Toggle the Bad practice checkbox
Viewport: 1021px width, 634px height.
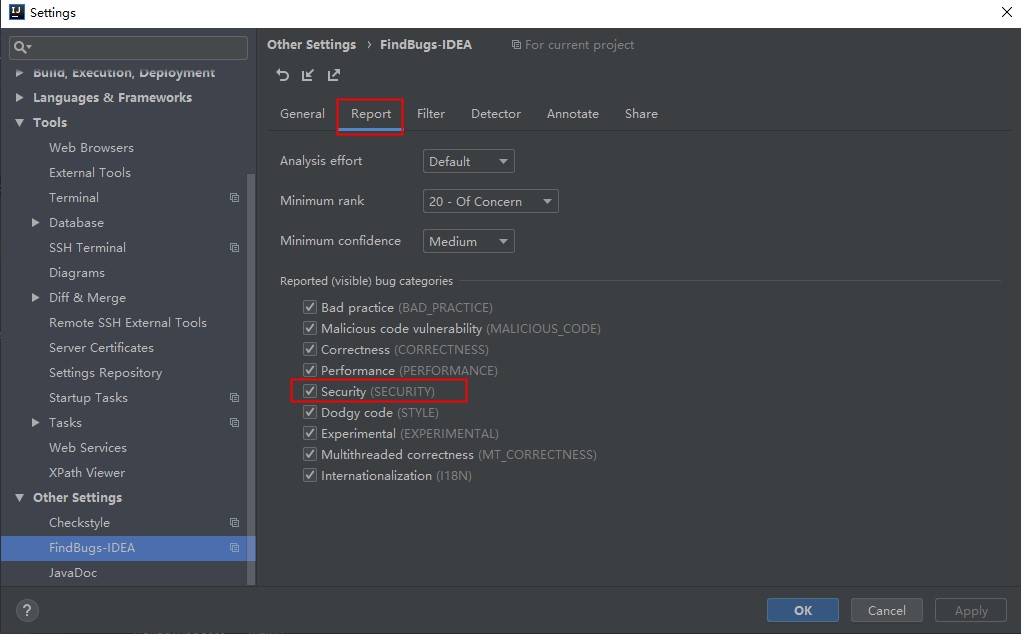click(310, 308)
